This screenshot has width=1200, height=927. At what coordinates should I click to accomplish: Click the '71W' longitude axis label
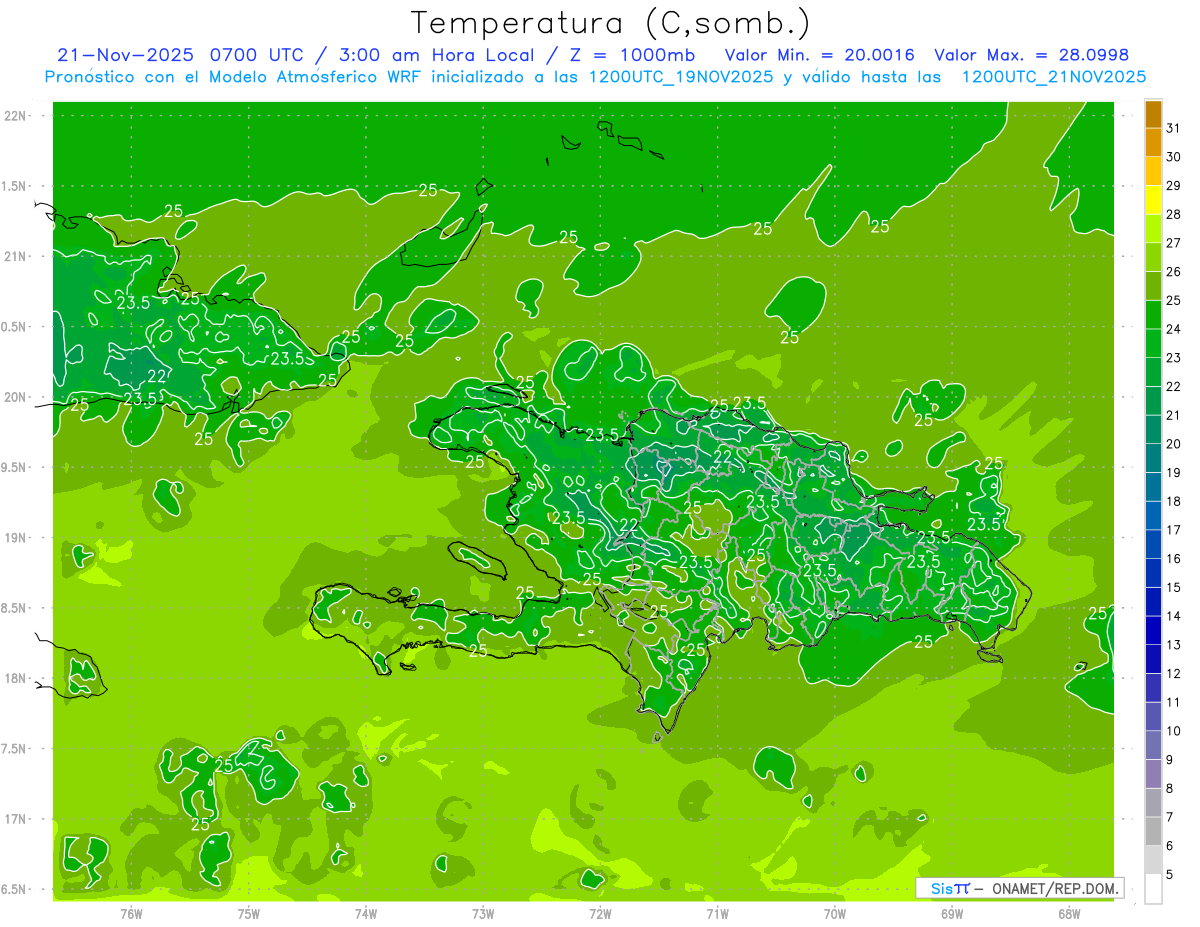pyautogui.click(x=717, y=913)
